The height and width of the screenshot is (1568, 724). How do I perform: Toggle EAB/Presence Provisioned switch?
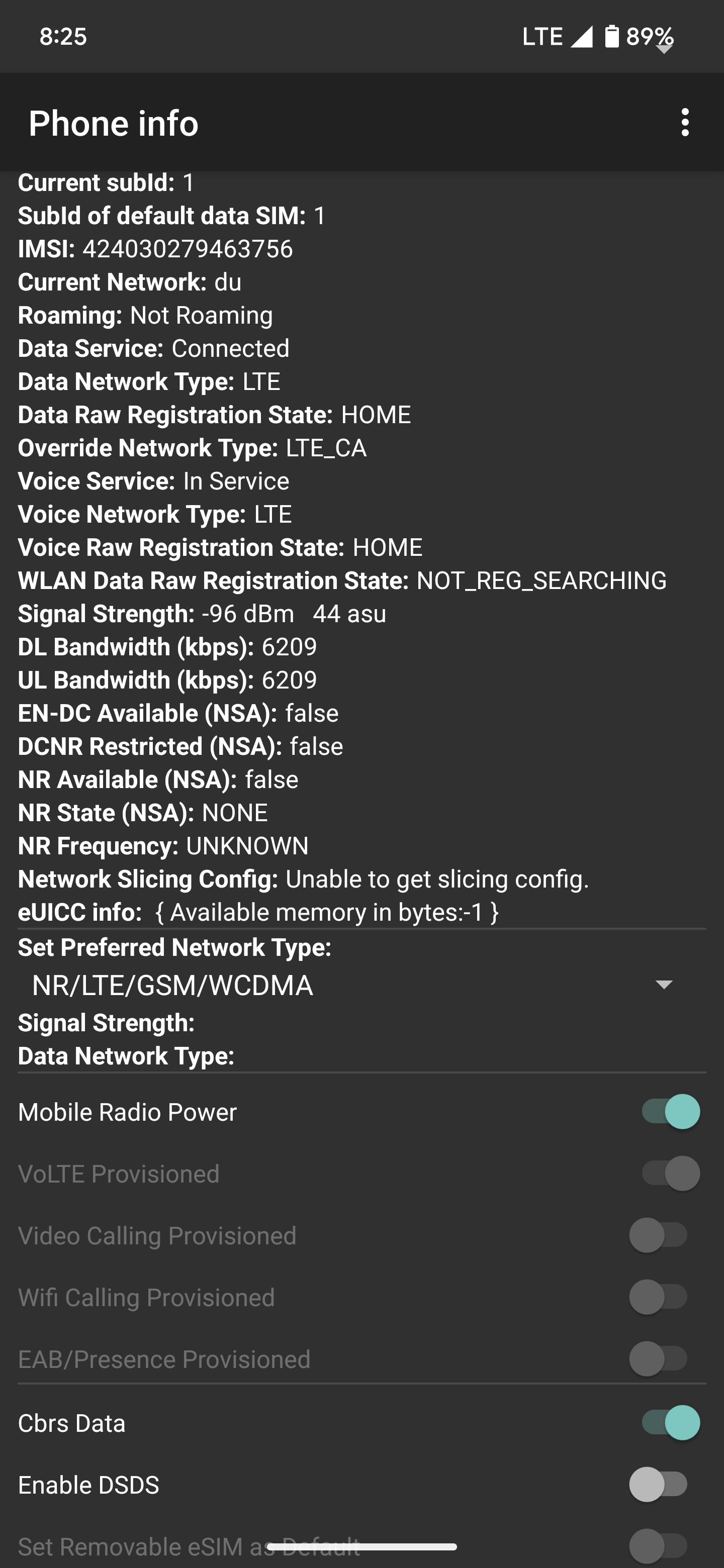(658, 1358)
